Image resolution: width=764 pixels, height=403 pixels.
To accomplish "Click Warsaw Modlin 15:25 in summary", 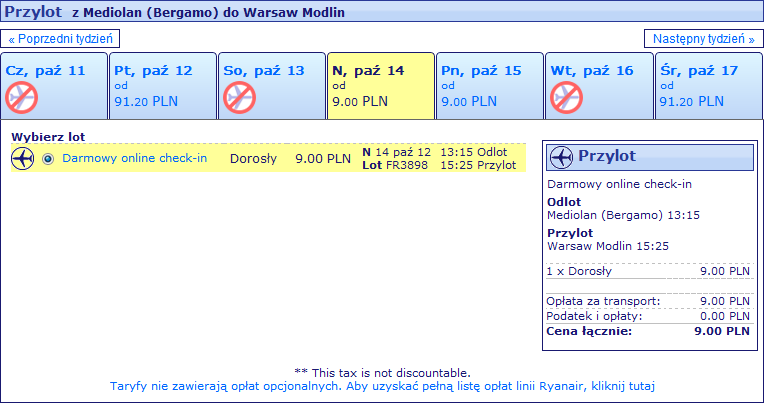I will [x=608, y=246].
